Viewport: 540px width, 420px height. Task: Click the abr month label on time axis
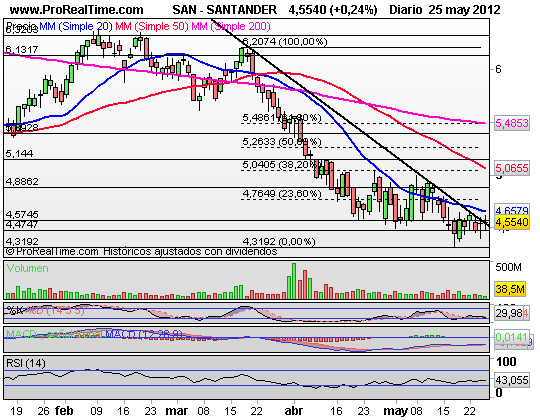tap(294, 411)
